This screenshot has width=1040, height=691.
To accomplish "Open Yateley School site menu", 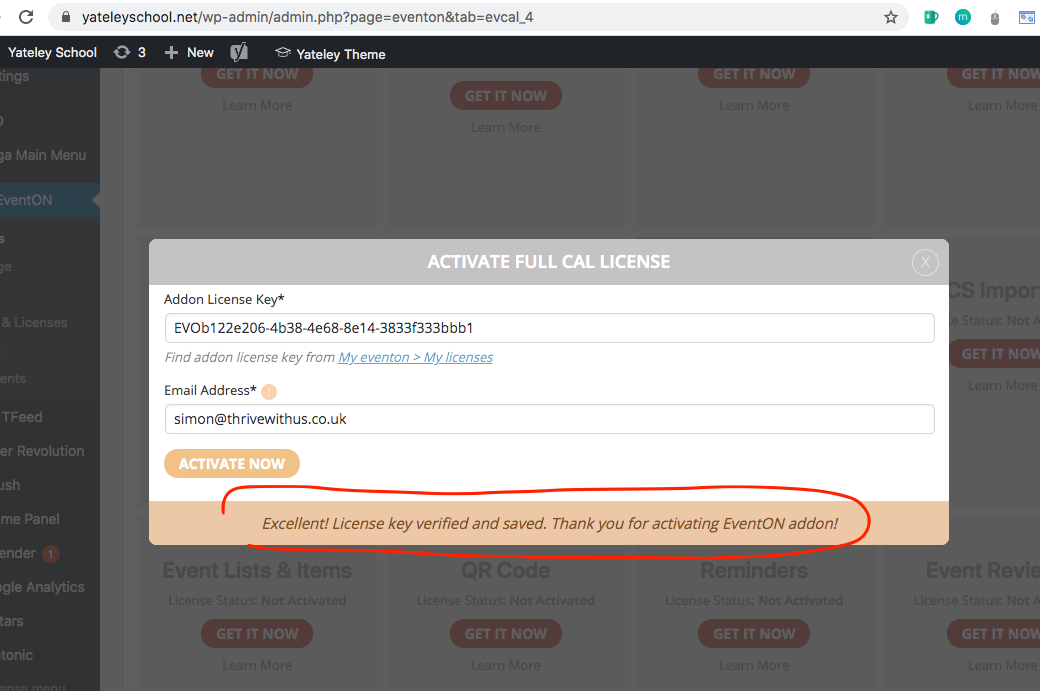I will click(x=52, y=52).
